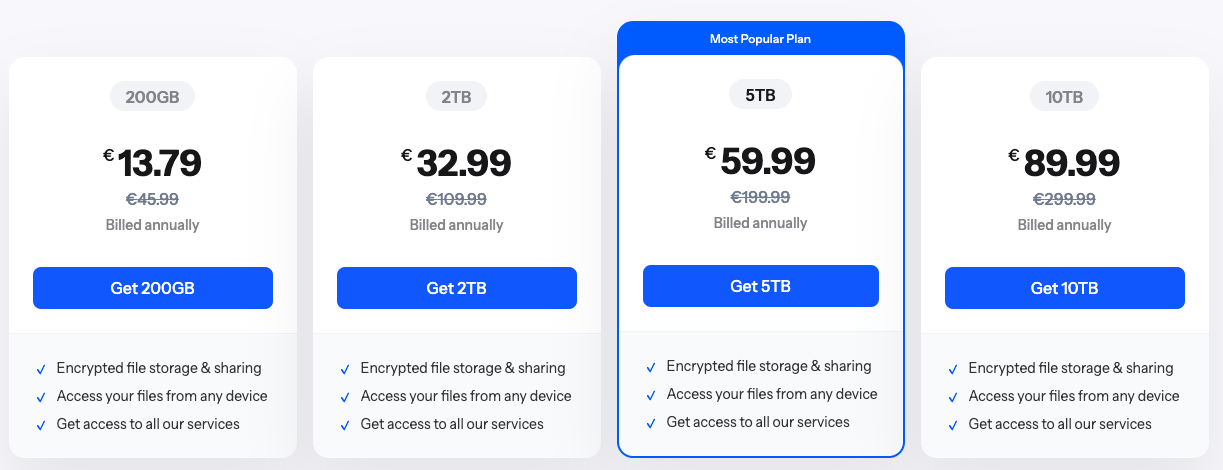Screen dimensions: 1223x470
Task: Click the Get 200GB button
Action: point(152,288)
